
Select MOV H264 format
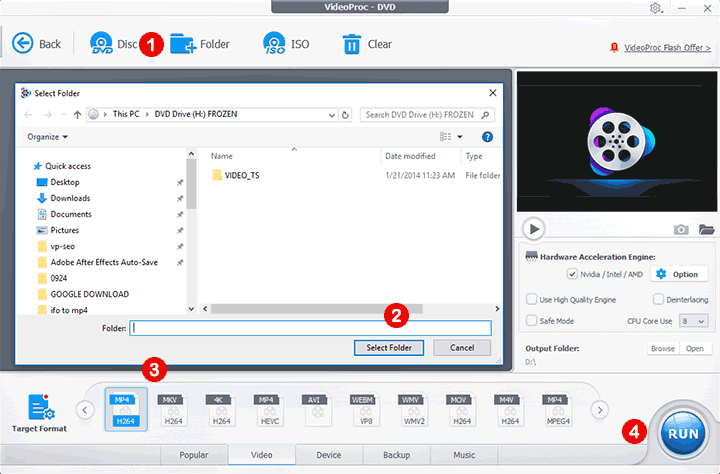tap(462, 409)
